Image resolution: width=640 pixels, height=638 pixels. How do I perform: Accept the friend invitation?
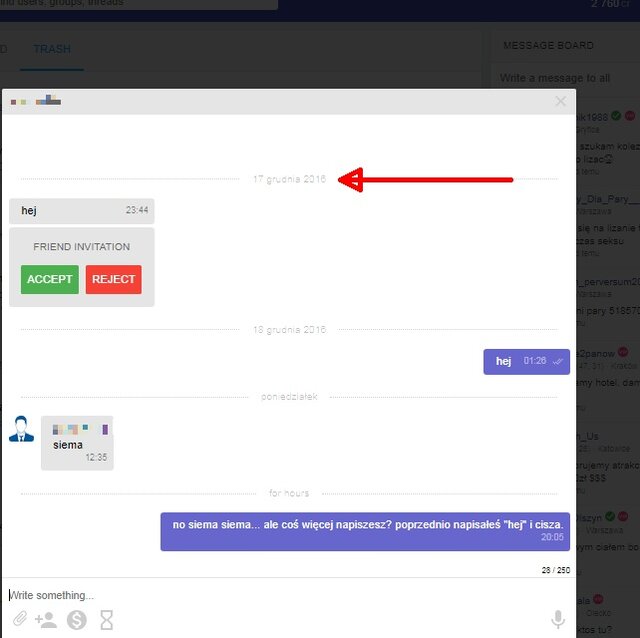[x=49, y=280]
